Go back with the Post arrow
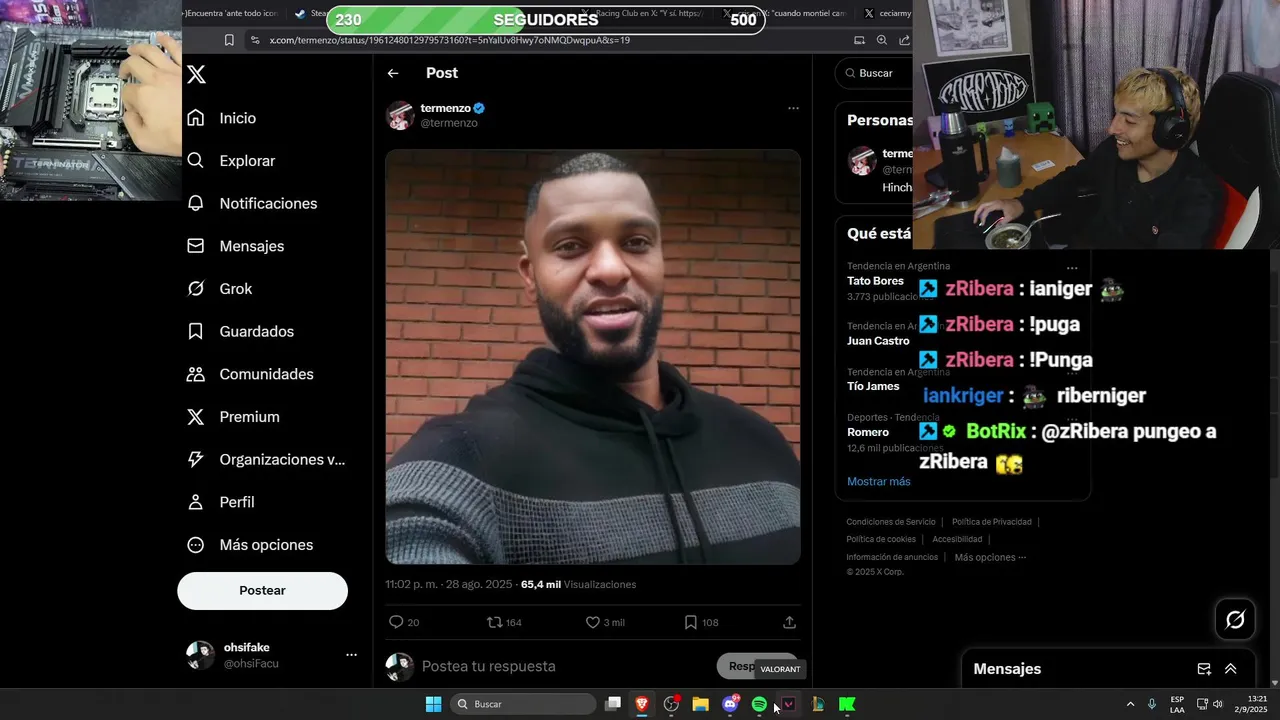Viewport: 1280px width, 720px height. pos(393,73)
